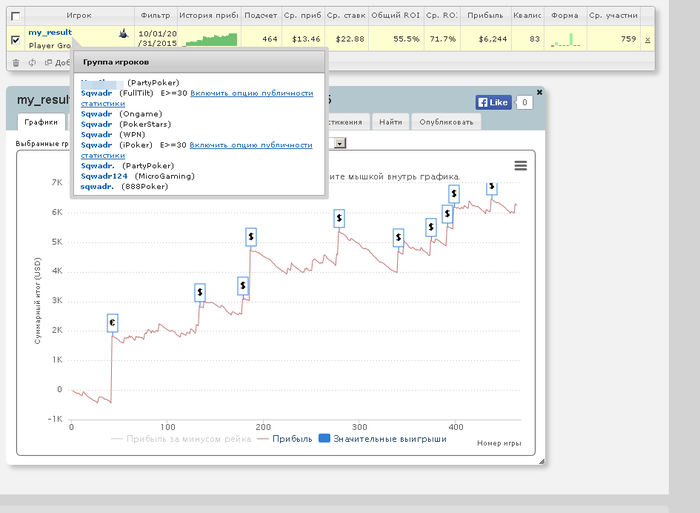Click the Форма mini bar chart in the row

point(565,40)
